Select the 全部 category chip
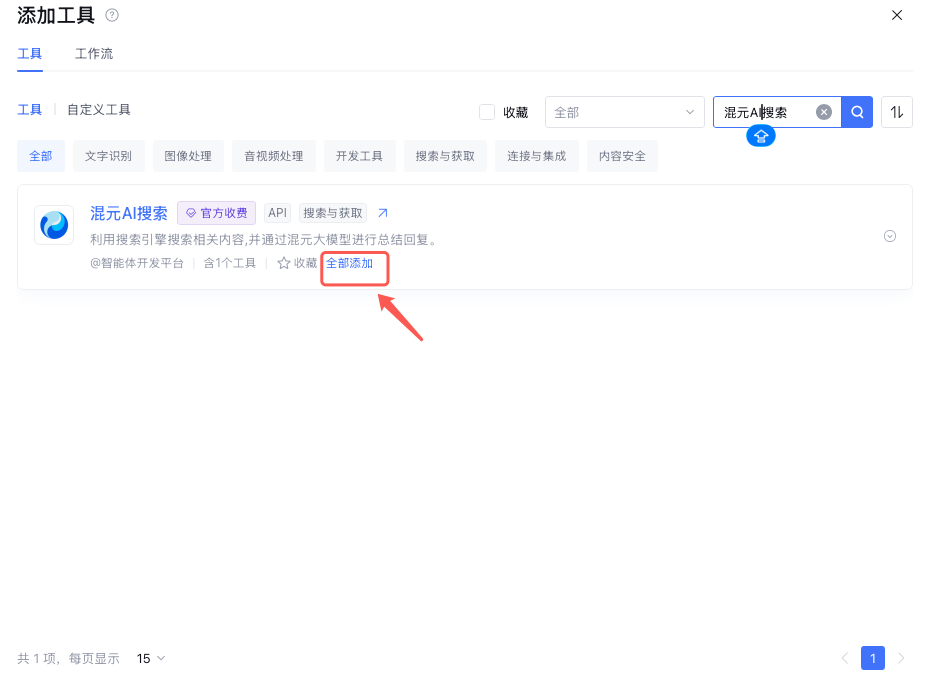 pyautogui.click(x=41, y=156)
